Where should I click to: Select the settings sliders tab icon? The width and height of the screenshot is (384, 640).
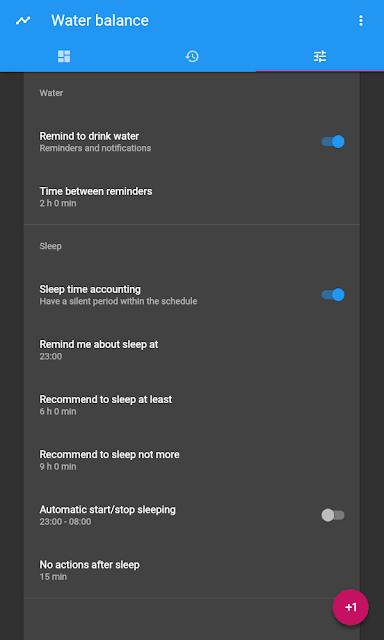tap(320, 56)
